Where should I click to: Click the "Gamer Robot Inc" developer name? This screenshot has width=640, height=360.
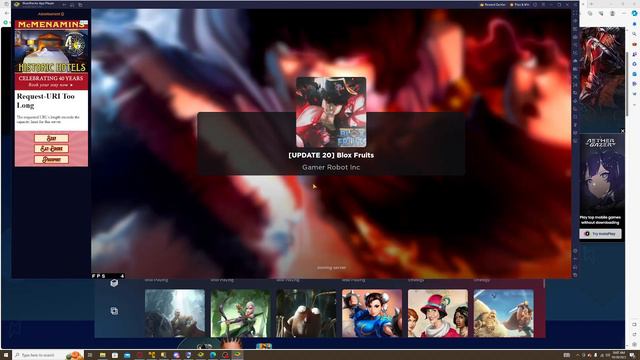[331, 167]
